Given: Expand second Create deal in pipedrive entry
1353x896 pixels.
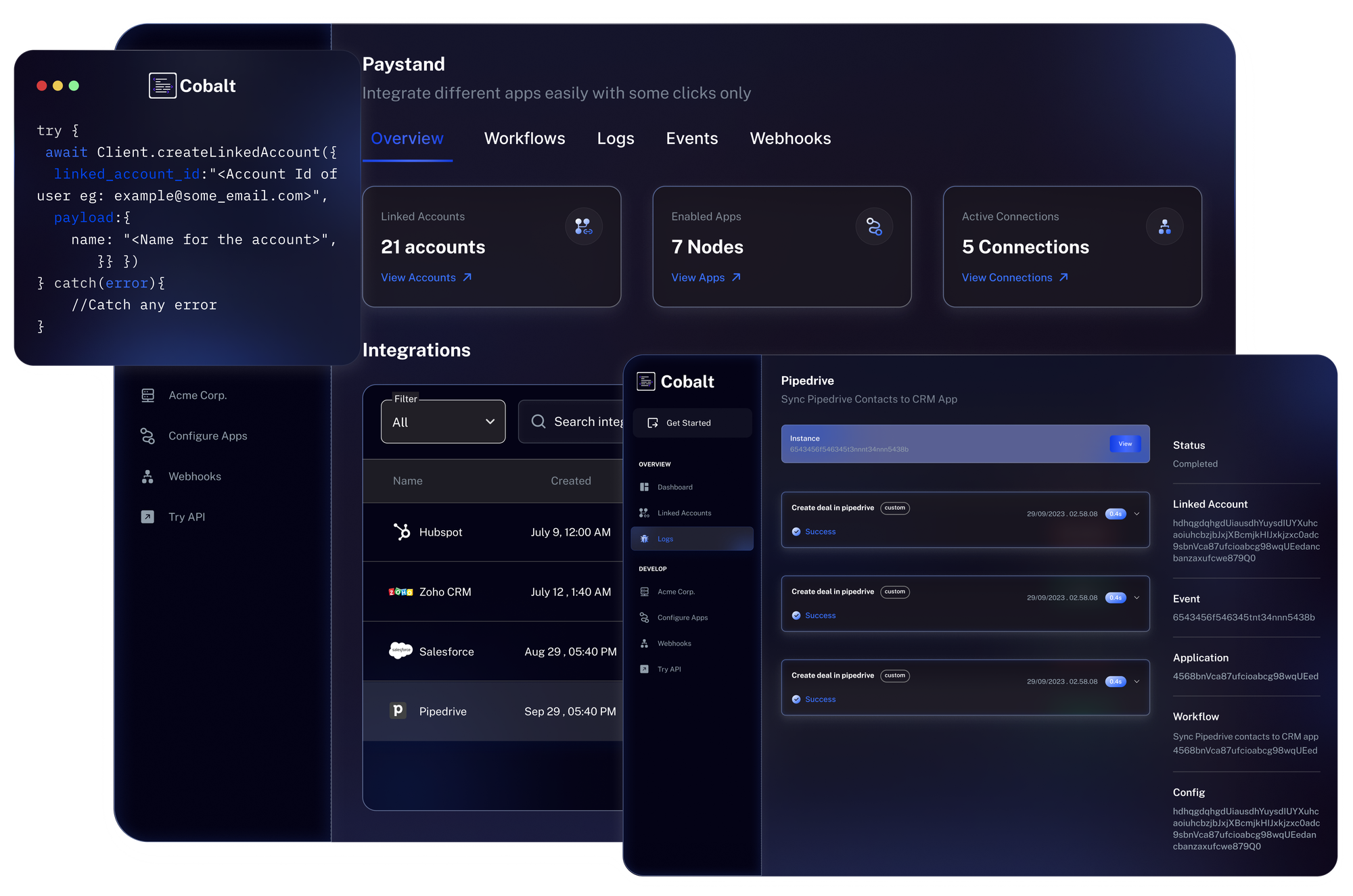Looking at the screenshot, I should point(1137,597).
